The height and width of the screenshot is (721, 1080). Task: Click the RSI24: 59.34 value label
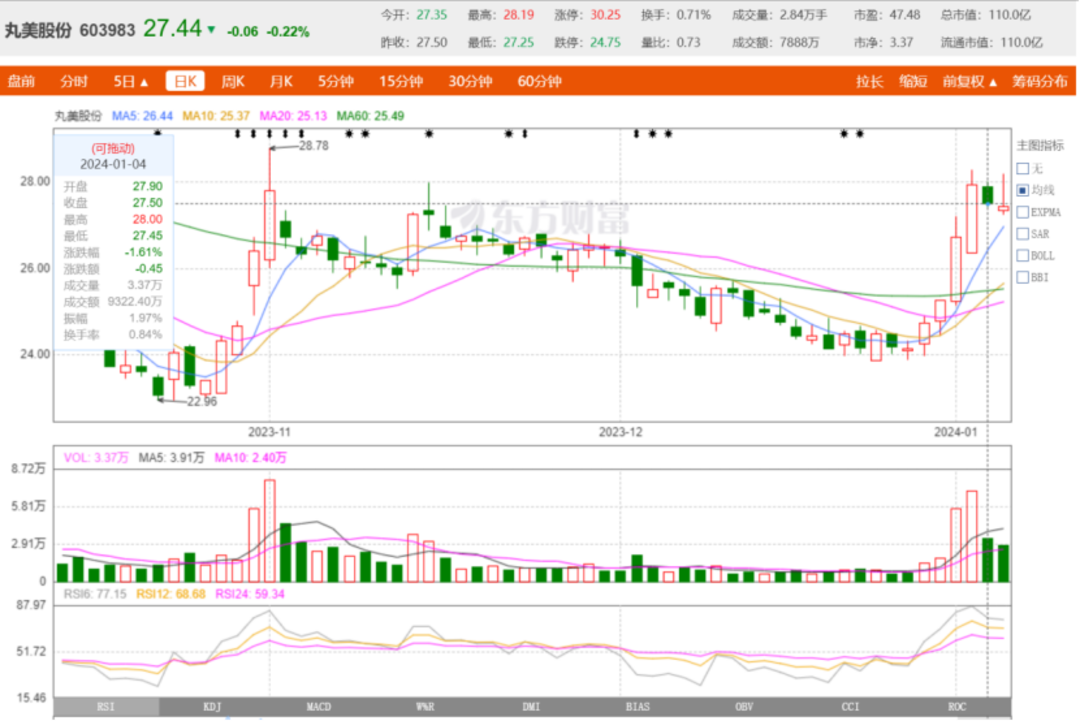point(250,594)
